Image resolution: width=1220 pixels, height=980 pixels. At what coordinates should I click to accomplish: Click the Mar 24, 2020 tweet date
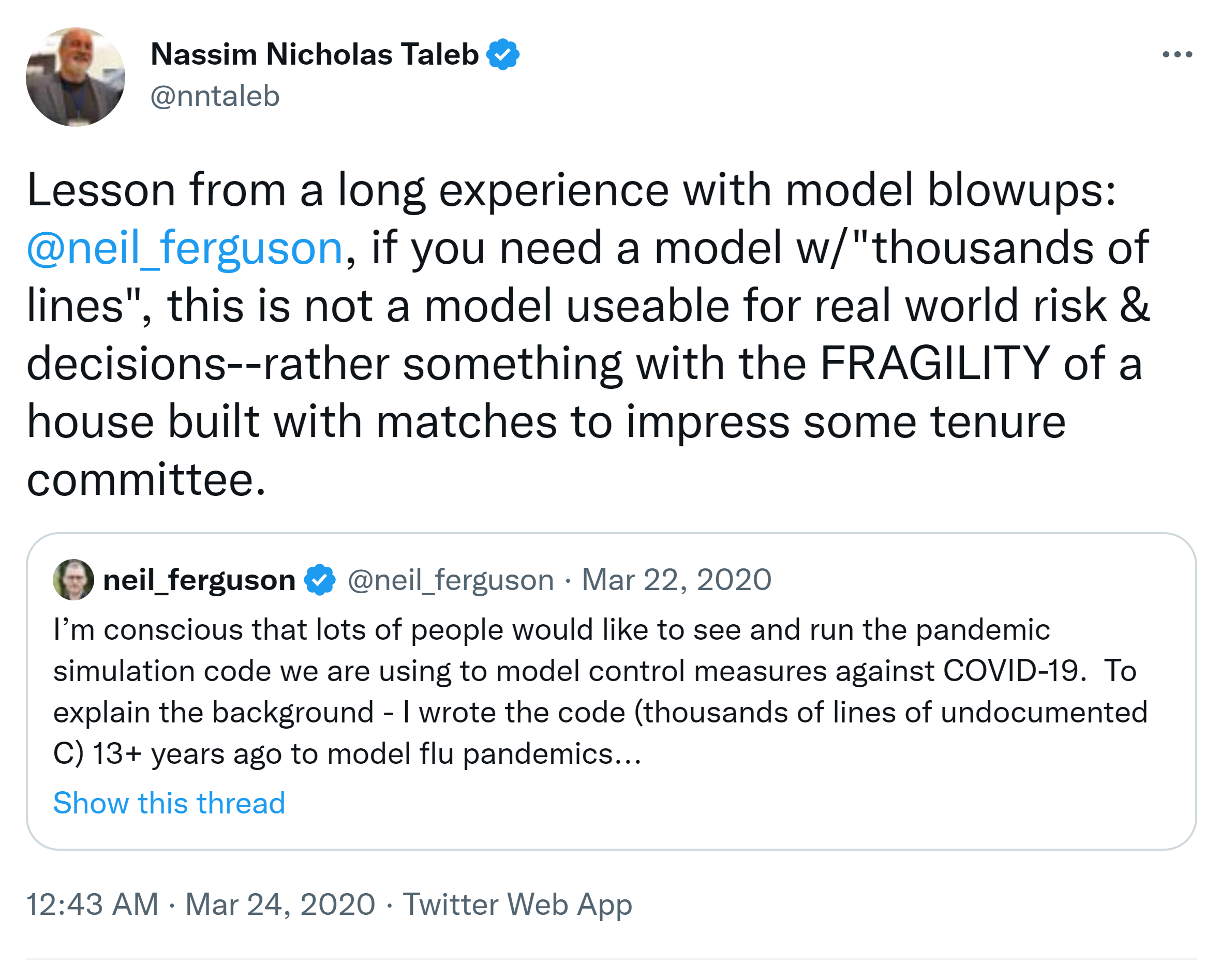pyautogui.click(x=280, y=903)
